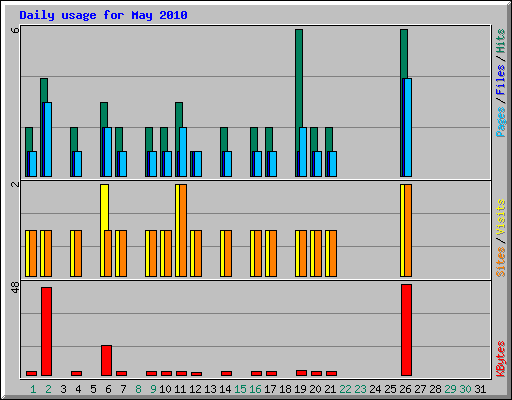Click day 17 on the x-axis
Screen dimensions: 512x400
point(270,389)
